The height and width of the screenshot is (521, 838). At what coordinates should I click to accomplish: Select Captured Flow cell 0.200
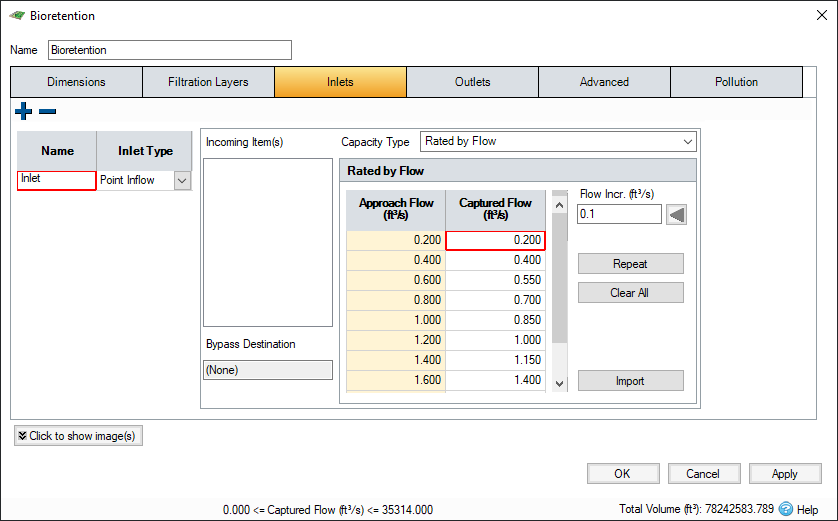[495, 240]
